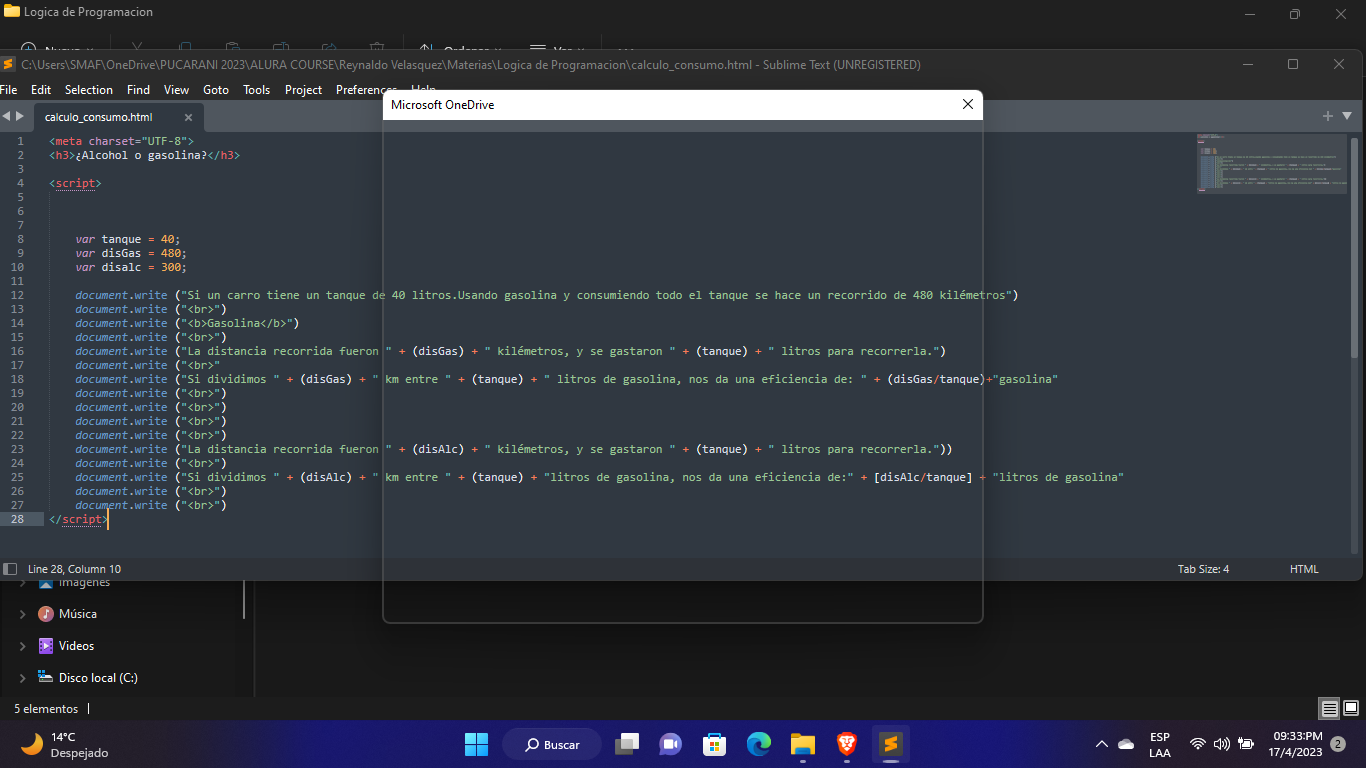The width and height of the screenshot is (1366, 768).
Task: Open the weather widget showing 14°C
Action: [x=65, y=744]
